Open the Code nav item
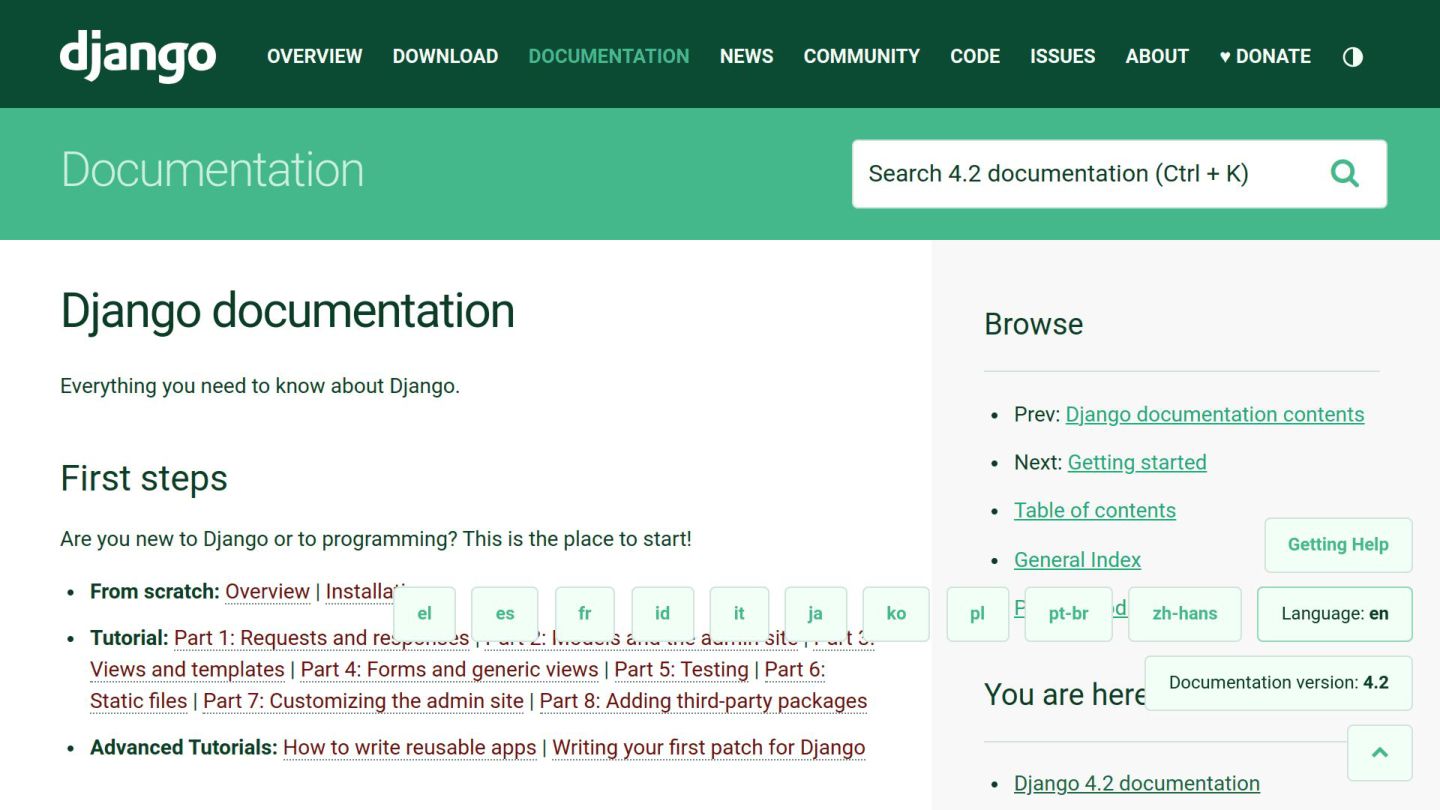Image resolution: width=1440 pixels, height=810 pixels. point(975,57)
